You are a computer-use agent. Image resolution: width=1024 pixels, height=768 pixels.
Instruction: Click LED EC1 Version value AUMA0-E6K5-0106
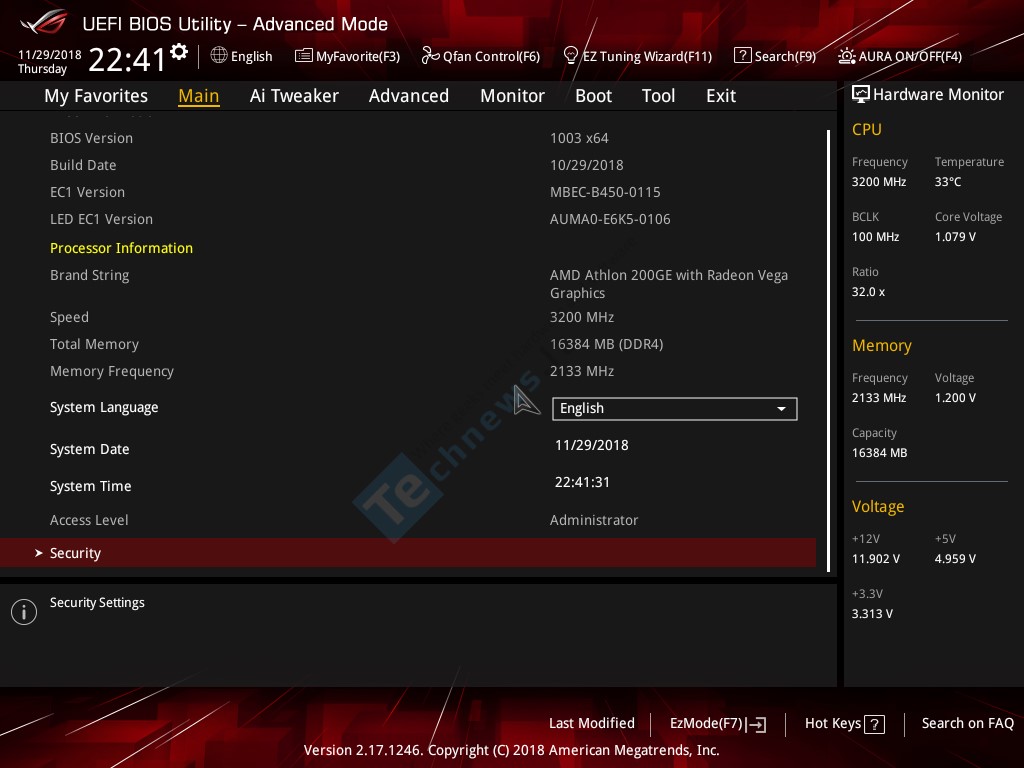point(610,219)
